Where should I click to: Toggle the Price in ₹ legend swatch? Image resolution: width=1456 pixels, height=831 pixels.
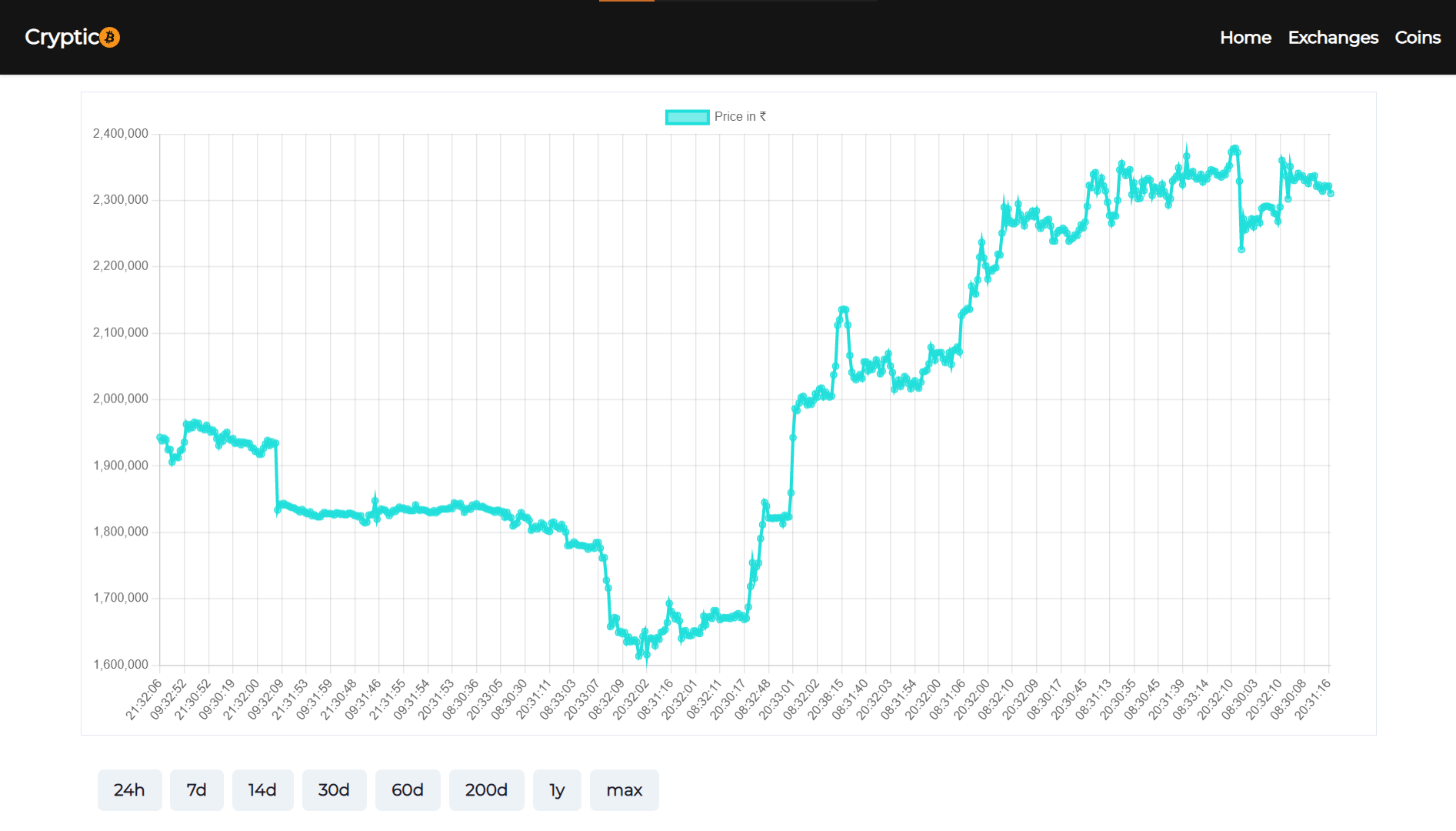(x=687, y=117)
